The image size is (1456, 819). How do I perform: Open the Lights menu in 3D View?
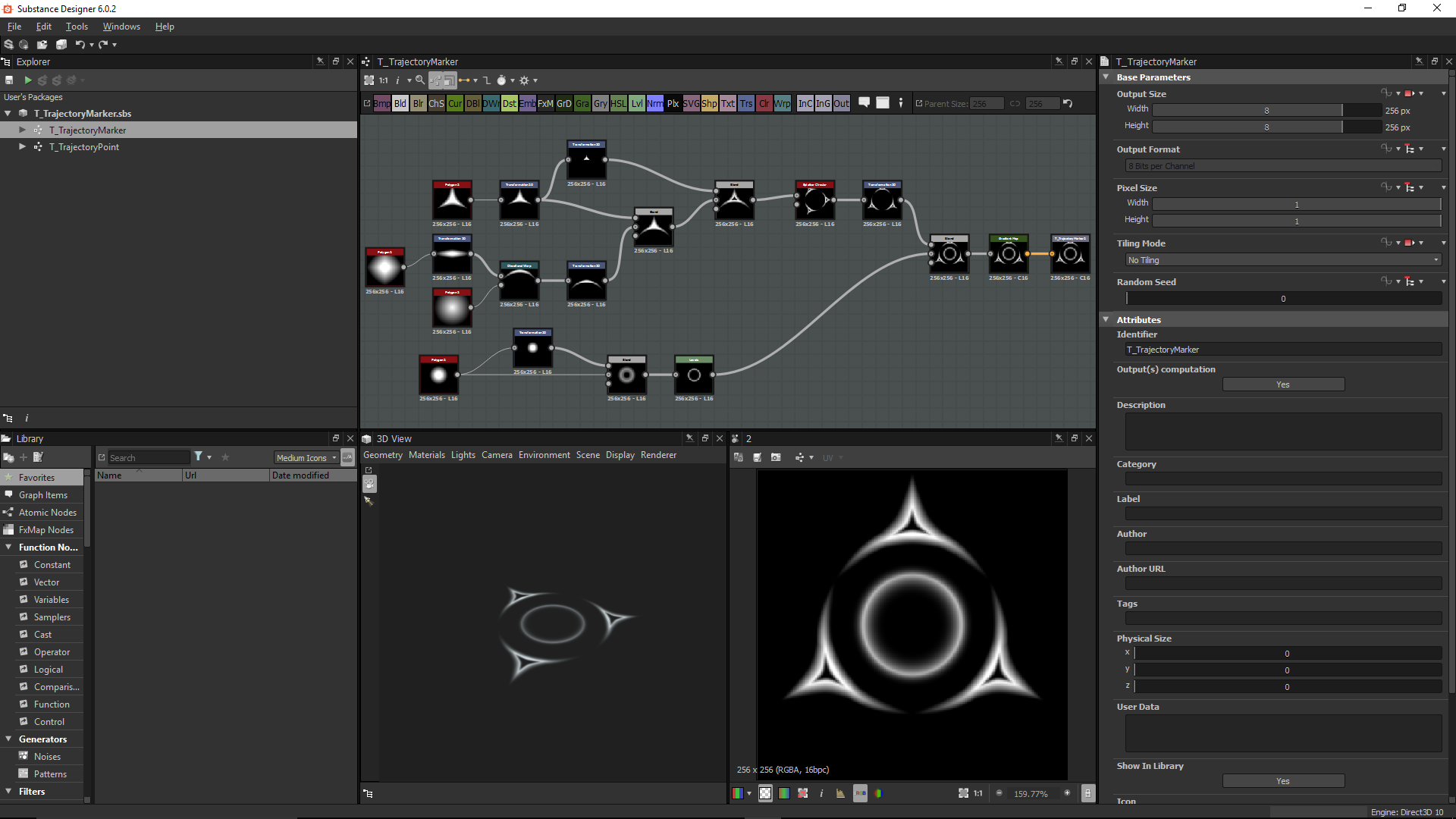pos(462,455)
